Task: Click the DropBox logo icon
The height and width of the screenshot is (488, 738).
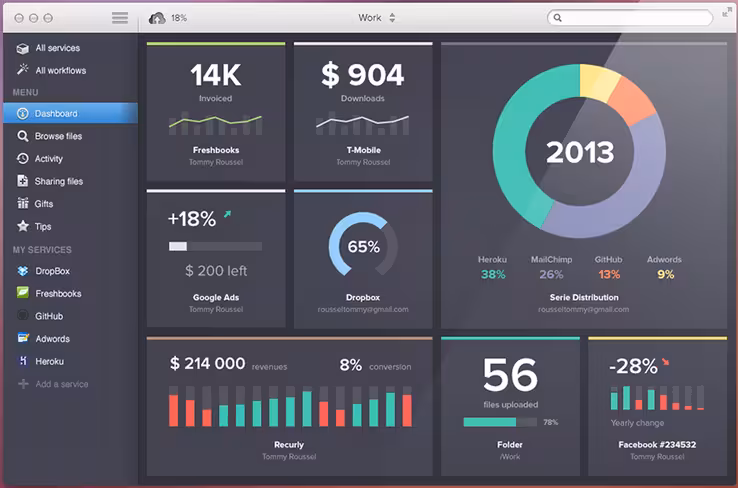Action: click(x=23, y=271)
